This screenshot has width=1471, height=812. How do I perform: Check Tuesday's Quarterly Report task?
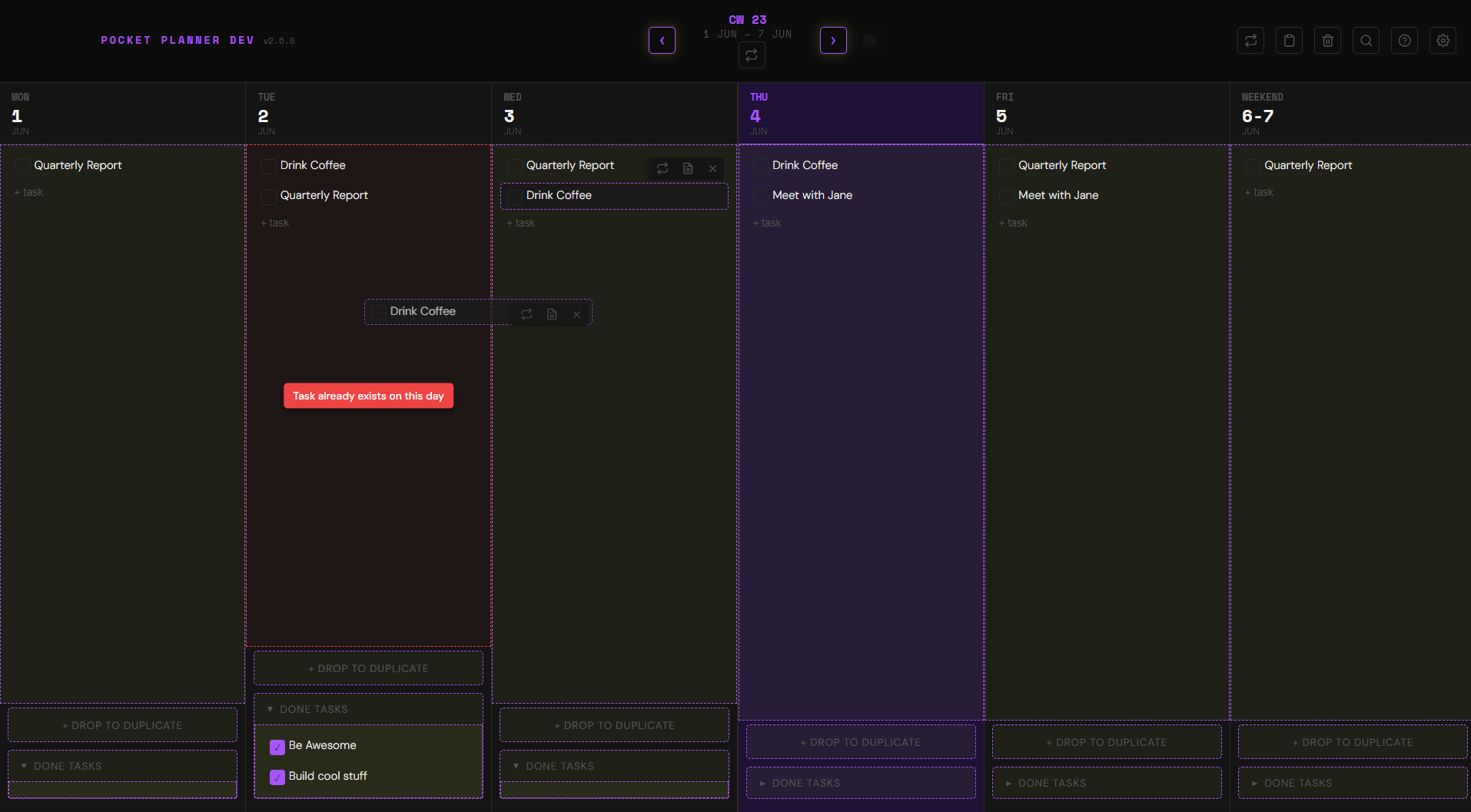point(269,197)
